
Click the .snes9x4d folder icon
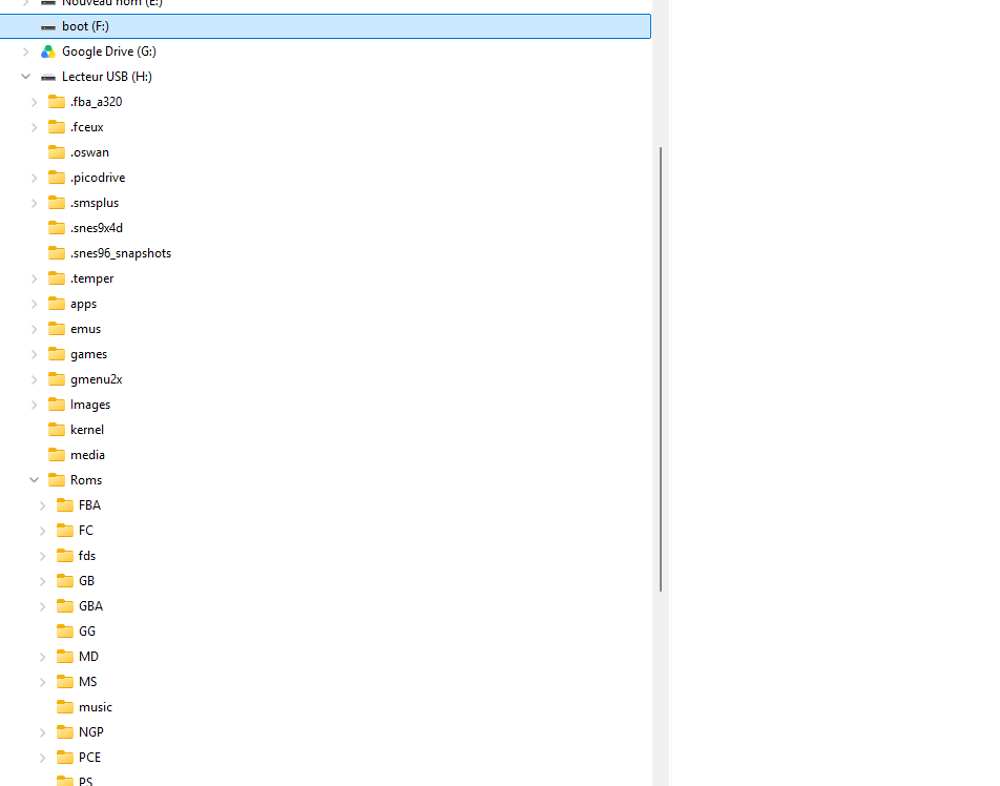57,228
